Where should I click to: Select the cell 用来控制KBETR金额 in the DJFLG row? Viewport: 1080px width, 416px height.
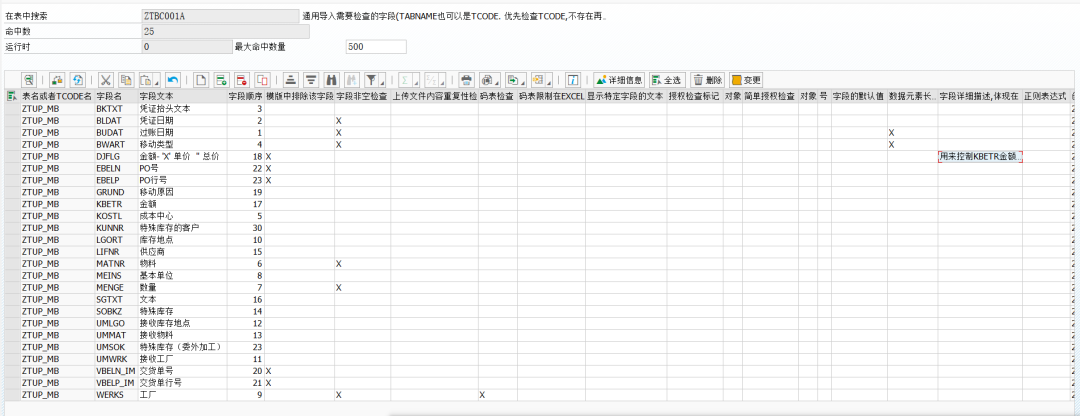[980, 156]
